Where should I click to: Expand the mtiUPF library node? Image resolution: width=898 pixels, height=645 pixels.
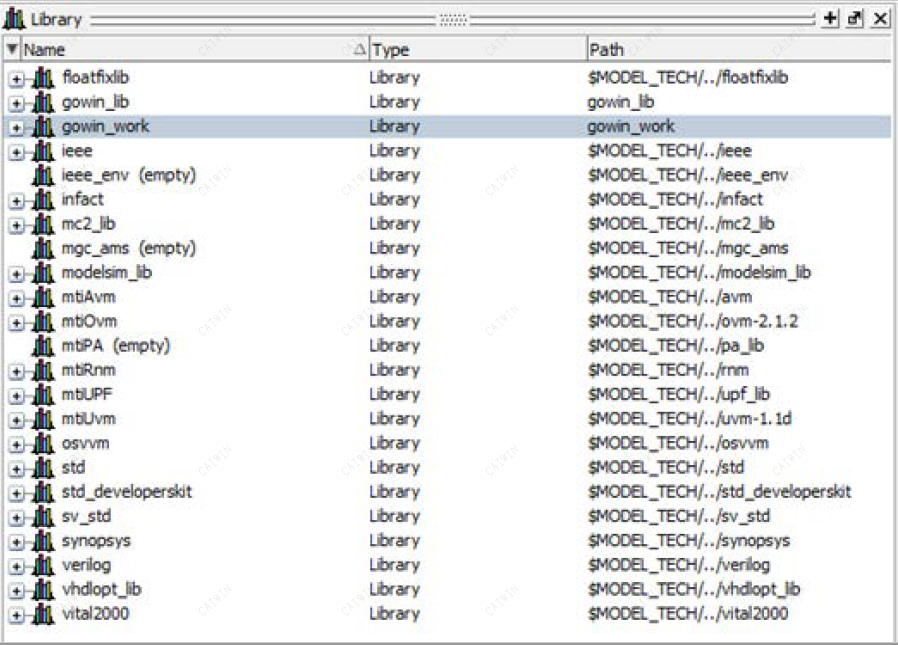click(16, 396)
